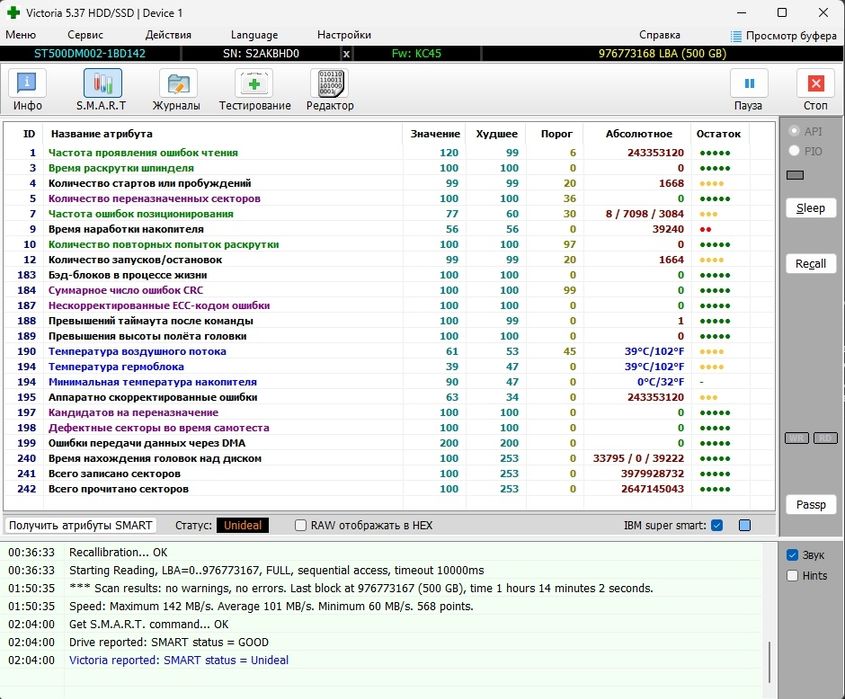This screenshot has width=845, height=699.
Task: Open the Настройки menu
Action: 344,35
